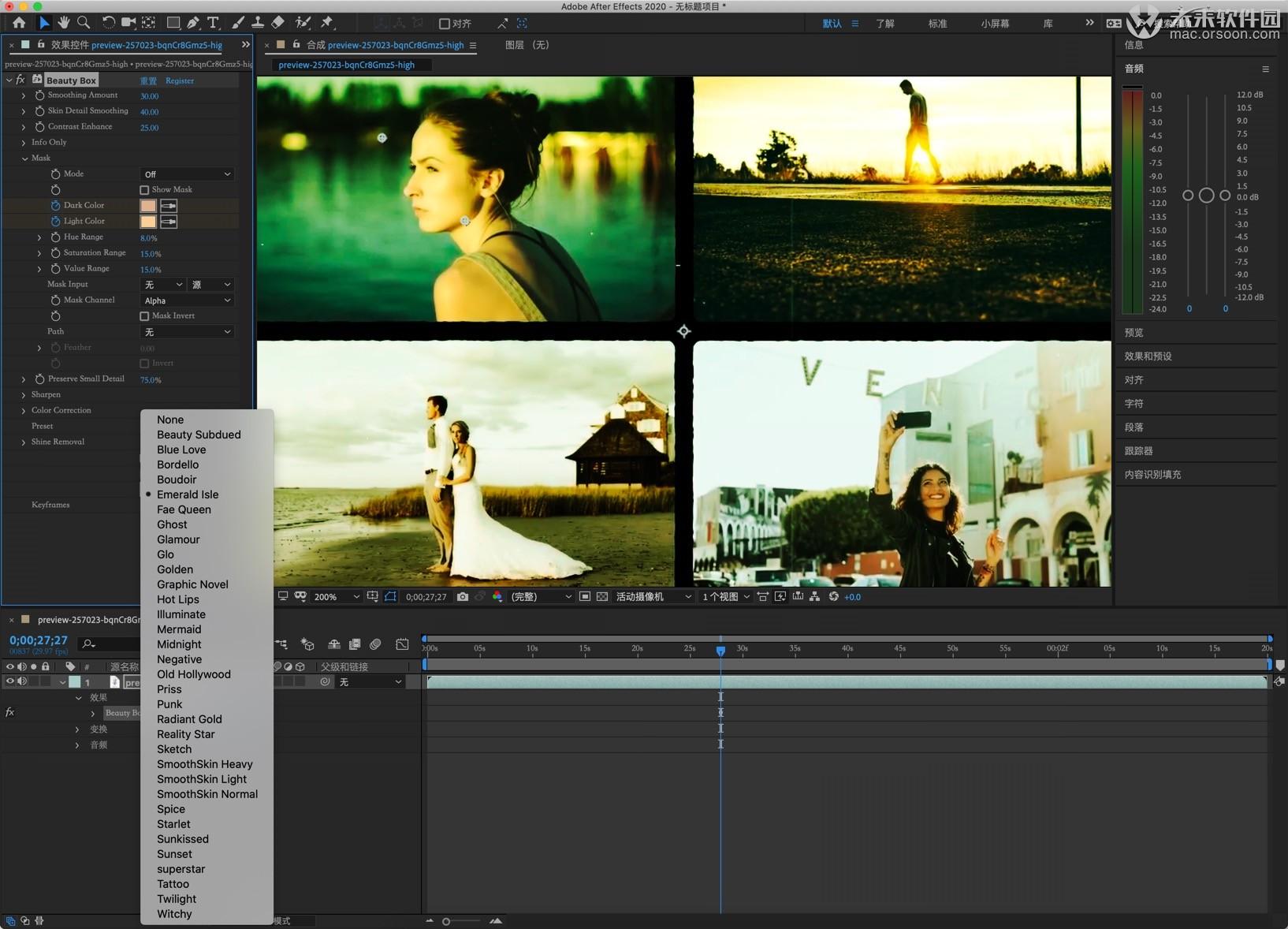Image resolution: width=1288 pixels, height=929 pixels.
Task: Click the Home icon in toolbar
Action: (x=19, y=23)
